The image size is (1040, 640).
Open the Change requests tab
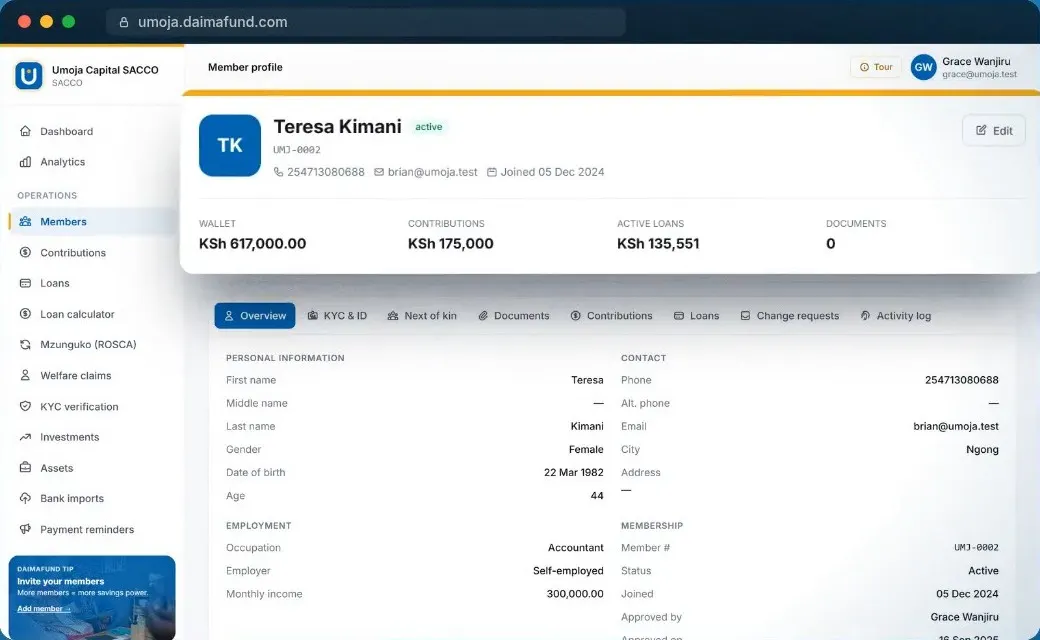[x=790, y=316]
